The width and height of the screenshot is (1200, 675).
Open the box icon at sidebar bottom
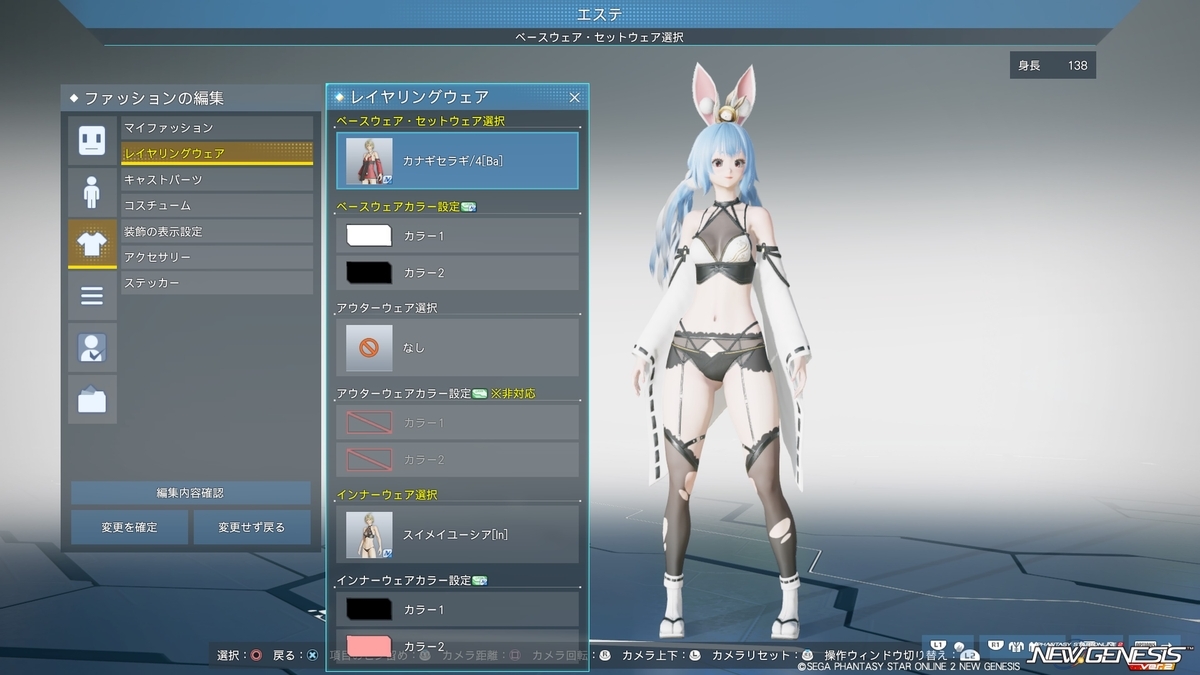92,399
